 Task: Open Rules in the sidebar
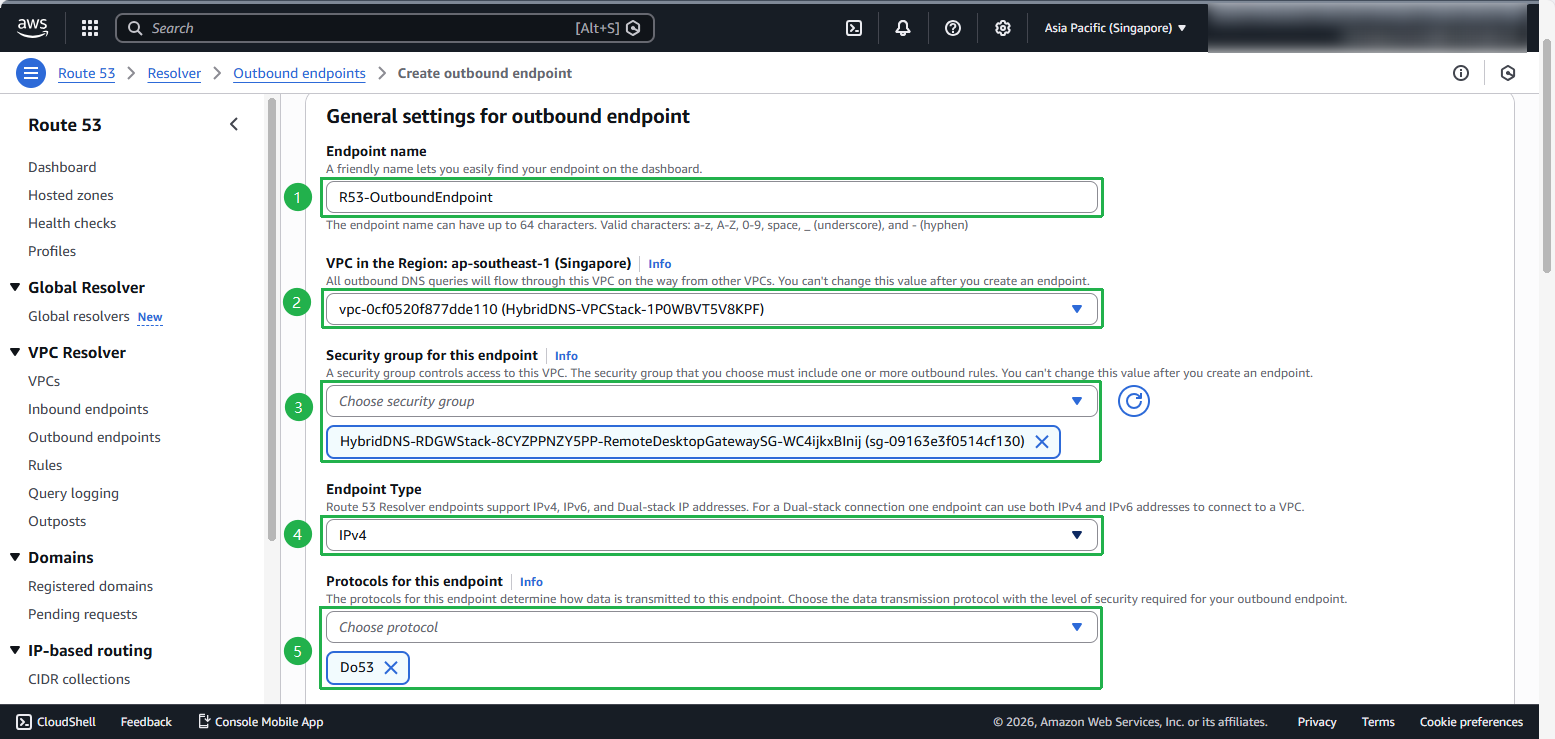tap(45, 465)
